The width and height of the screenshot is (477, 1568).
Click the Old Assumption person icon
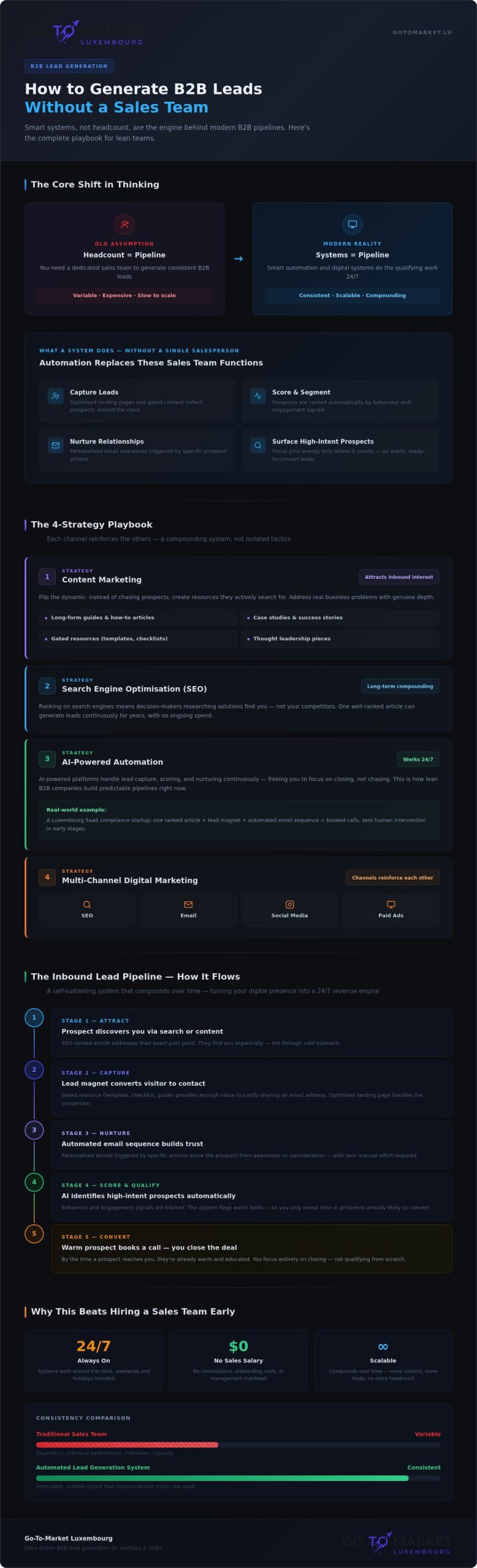pyautogui.click(x=124, y=224)
